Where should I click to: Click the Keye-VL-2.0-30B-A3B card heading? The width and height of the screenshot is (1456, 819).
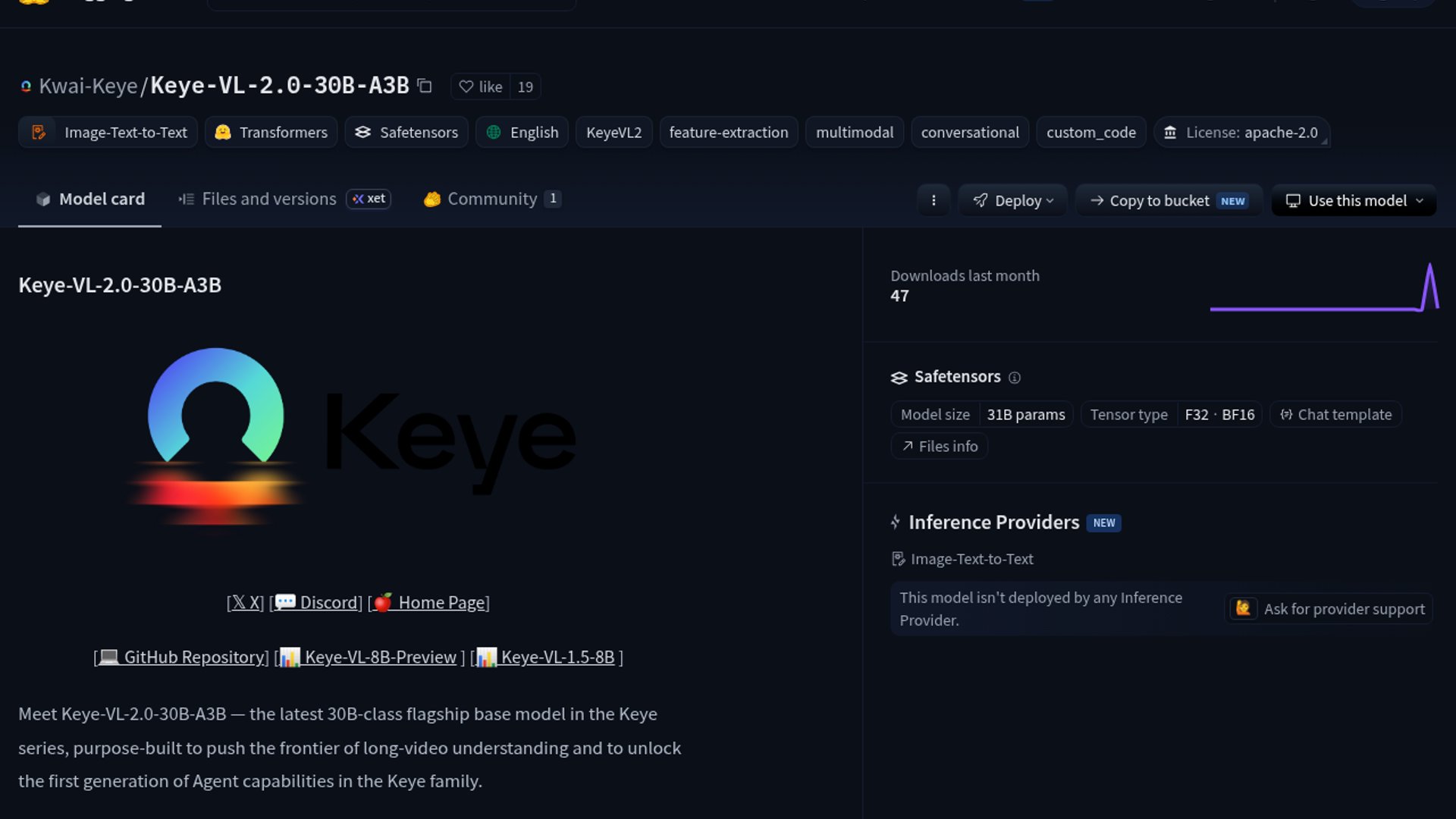tap(120, 285)
